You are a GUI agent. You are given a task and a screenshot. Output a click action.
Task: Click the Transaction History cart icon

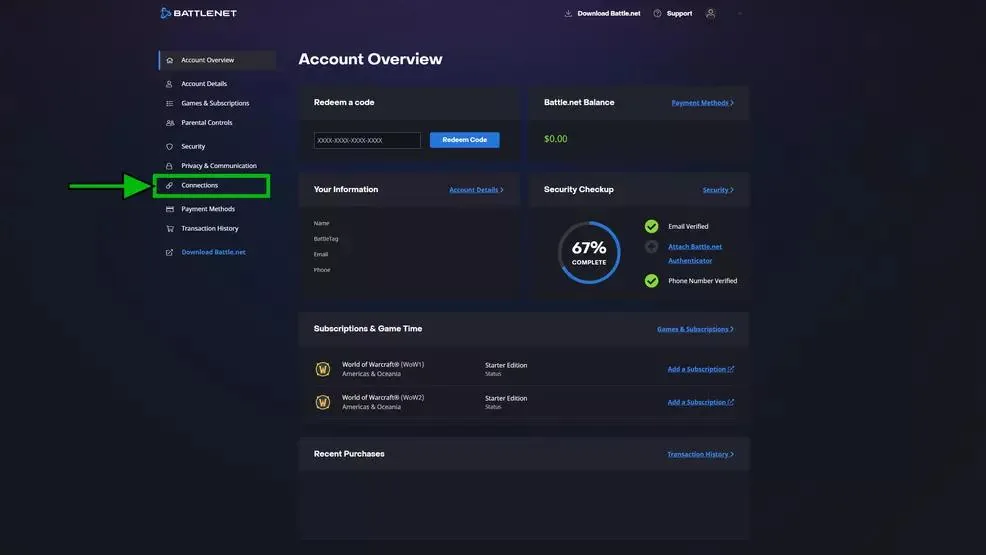click(169, 229)
